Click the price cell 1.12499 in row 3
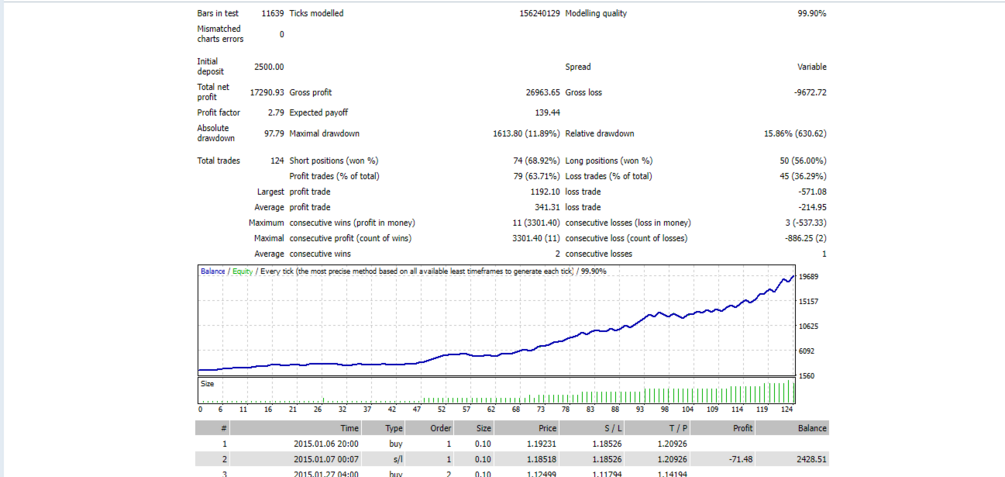Viewport: 1005px width, 477px height. (x=542, y=474)
